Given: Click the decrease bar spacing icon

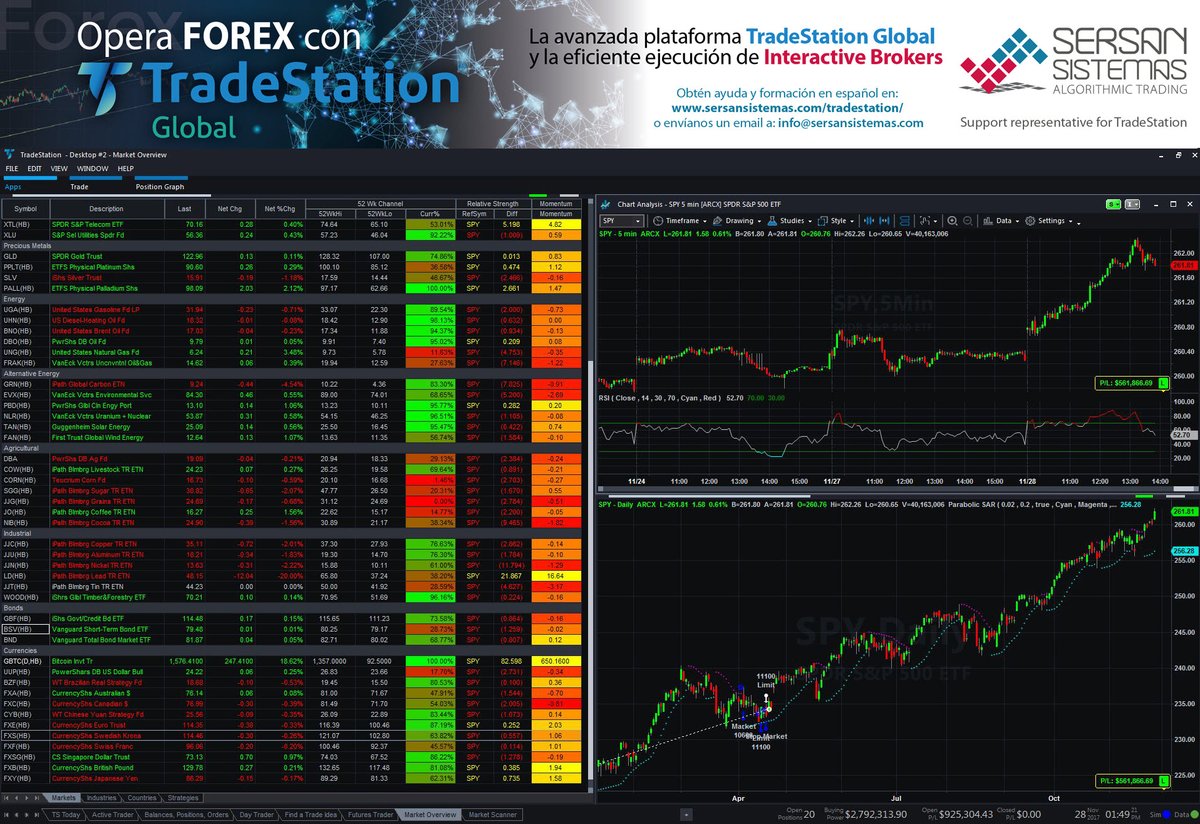Looking at the screenshot, I should point(868,220).
